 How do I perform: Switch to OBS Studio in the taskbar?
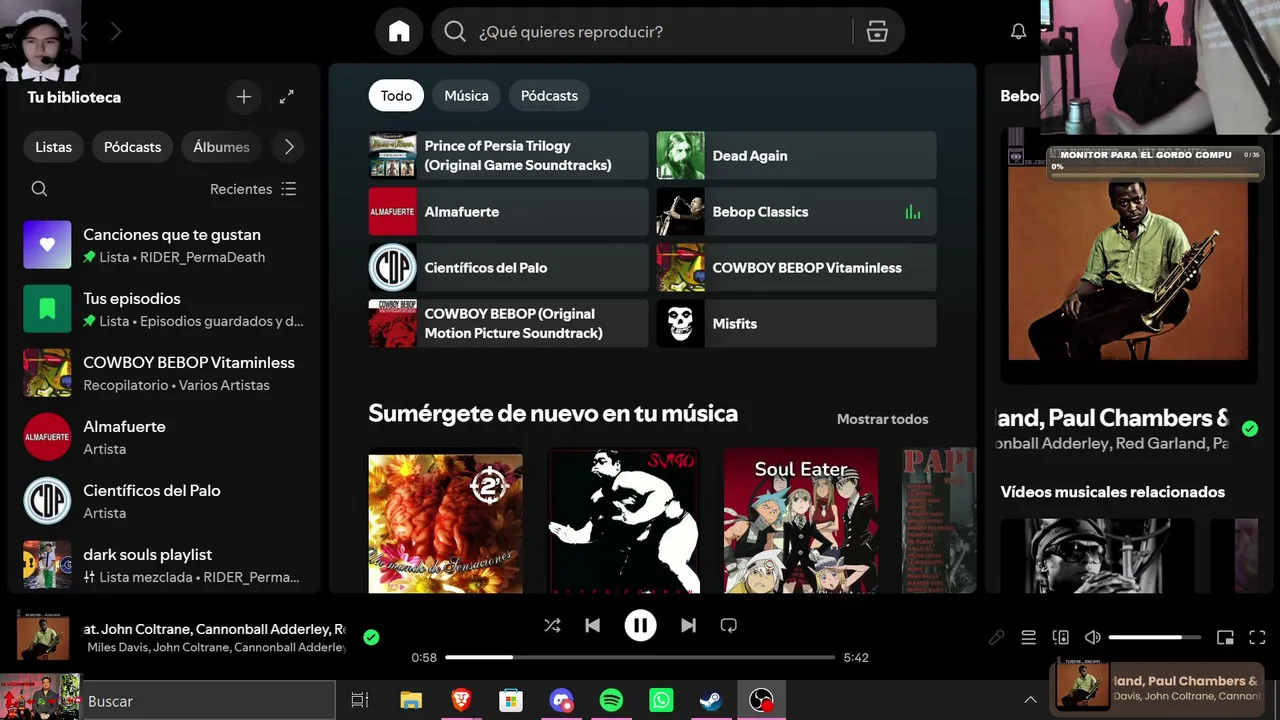pyautogui.click(x=761, y=701)
